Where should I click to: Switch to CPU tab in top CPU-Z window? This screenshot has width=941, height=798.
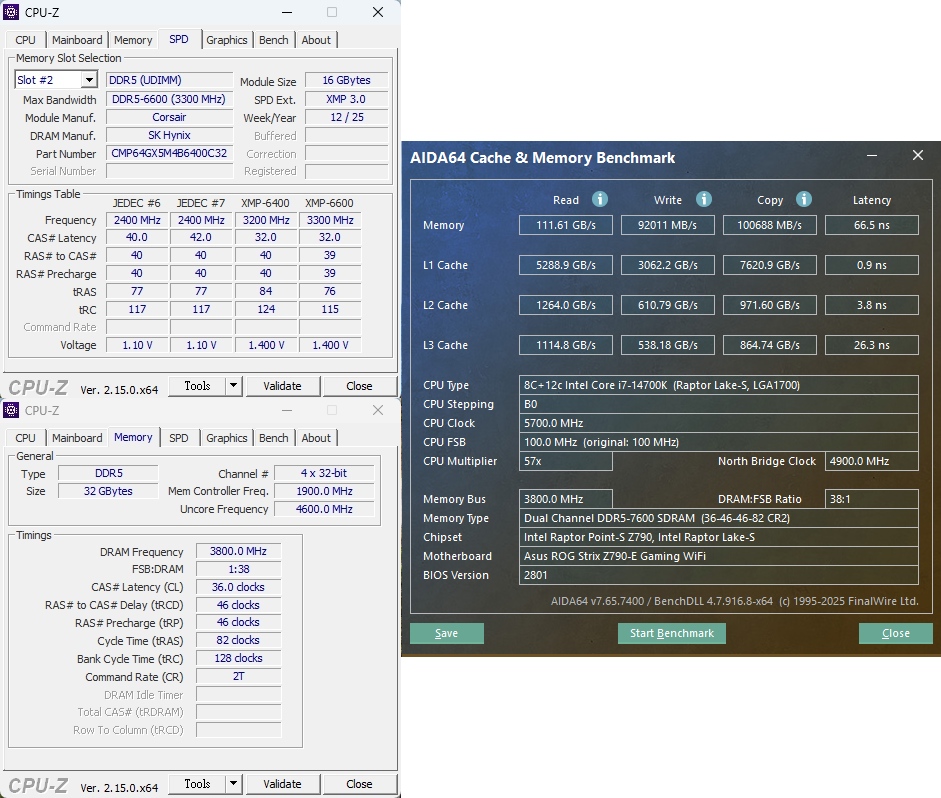click(x=25, y=40)
